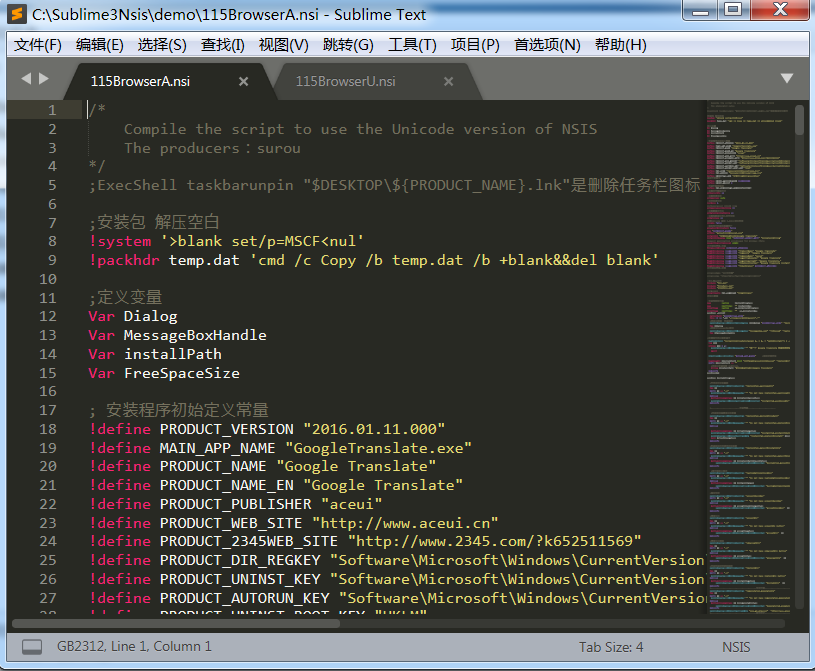Click the word 'Dialog' on line 12
The width and height of the screenshot is (815, 671).
(x=151, y=317)
